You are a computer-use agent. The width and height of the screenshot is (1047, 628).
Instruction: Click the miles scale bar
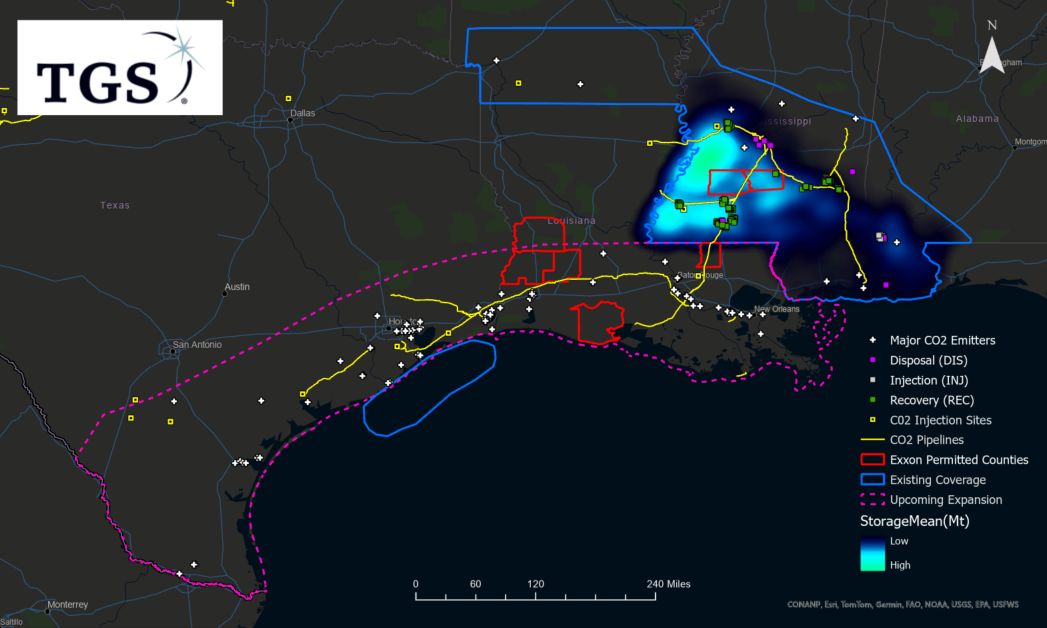[x=535, y=597]
